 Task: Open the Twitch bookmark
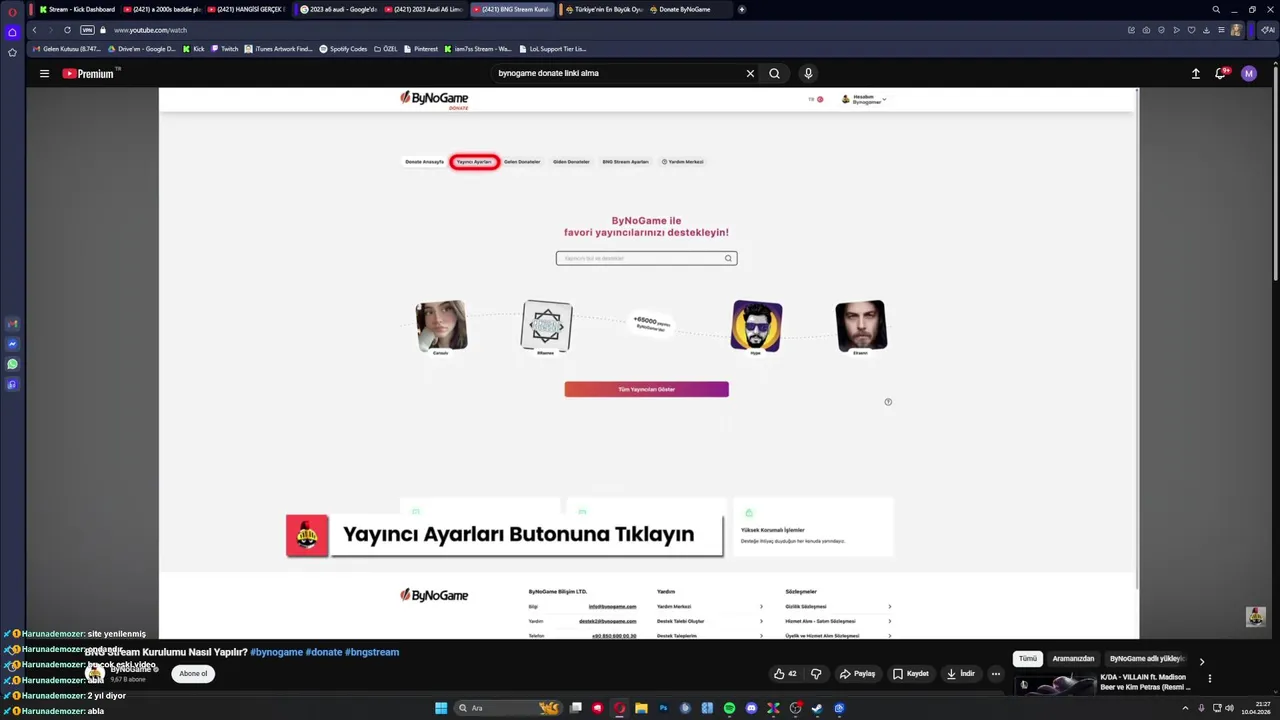pos(225,49)
